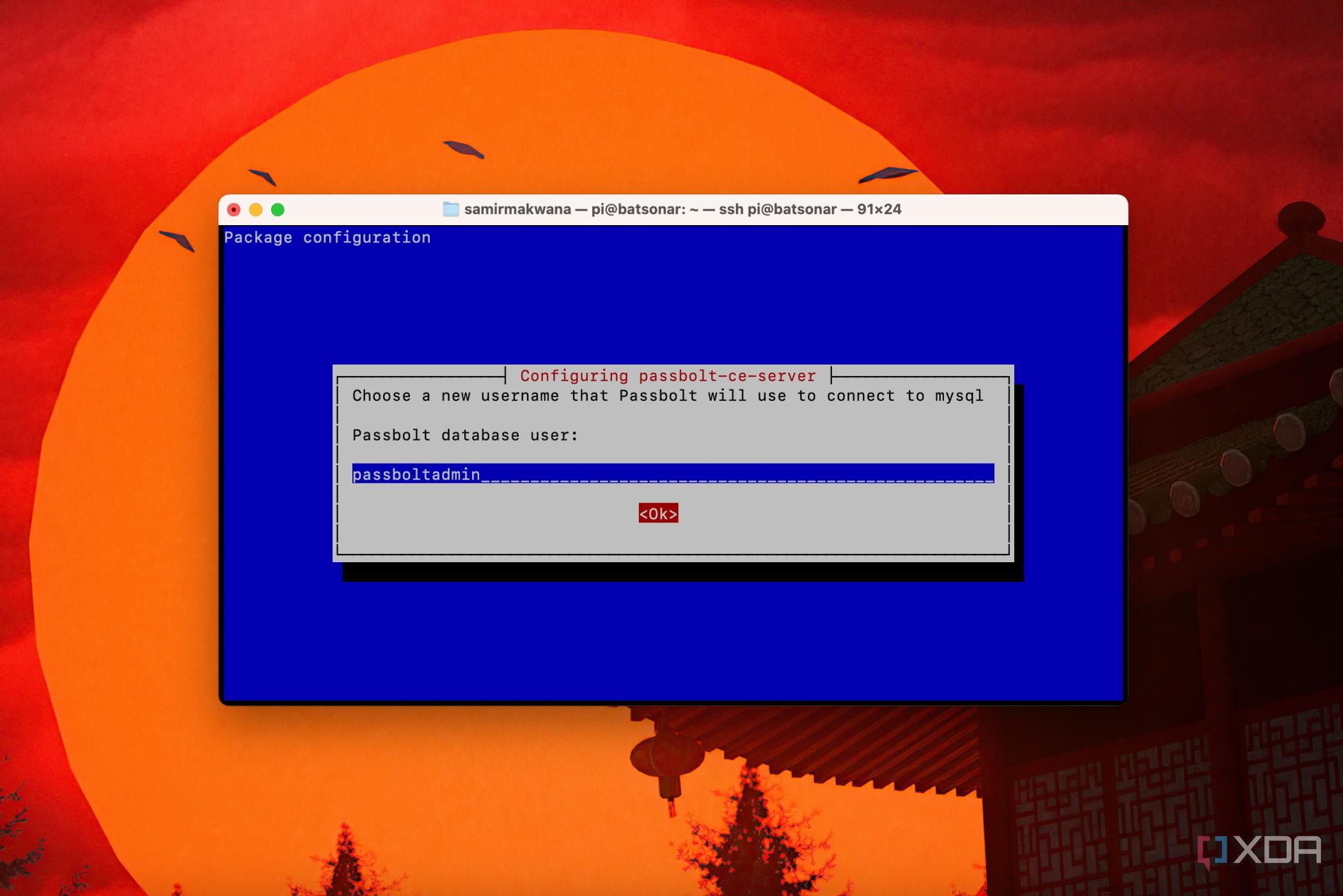Maximize the terminal with the green button
The image size is (1343, 896).
coord(278,210)
